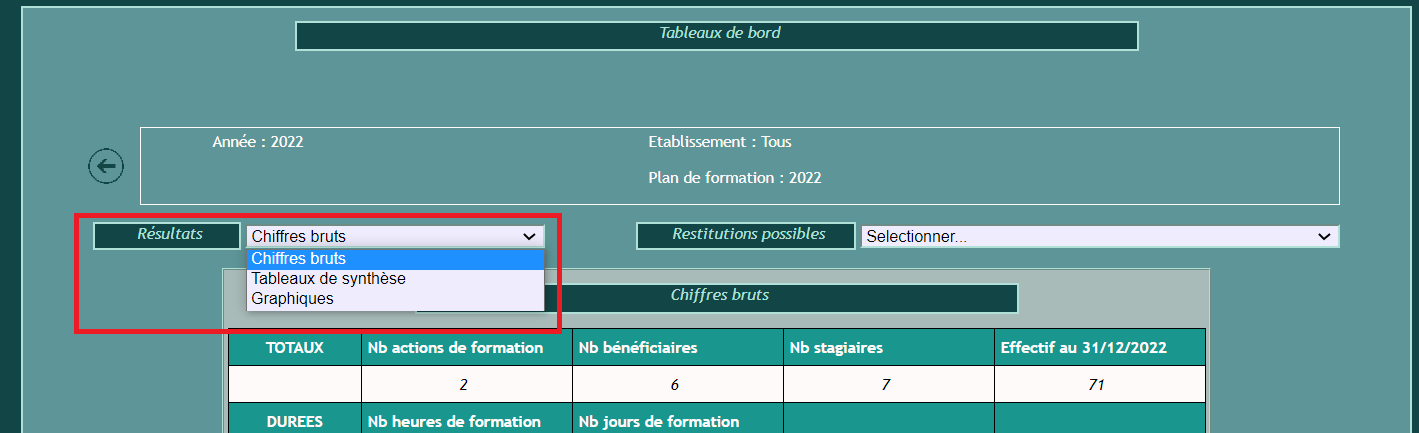Select the TOTAUX row header
Image resolution: width=1419 pixels, height=433 pixels.
(294, 348)
